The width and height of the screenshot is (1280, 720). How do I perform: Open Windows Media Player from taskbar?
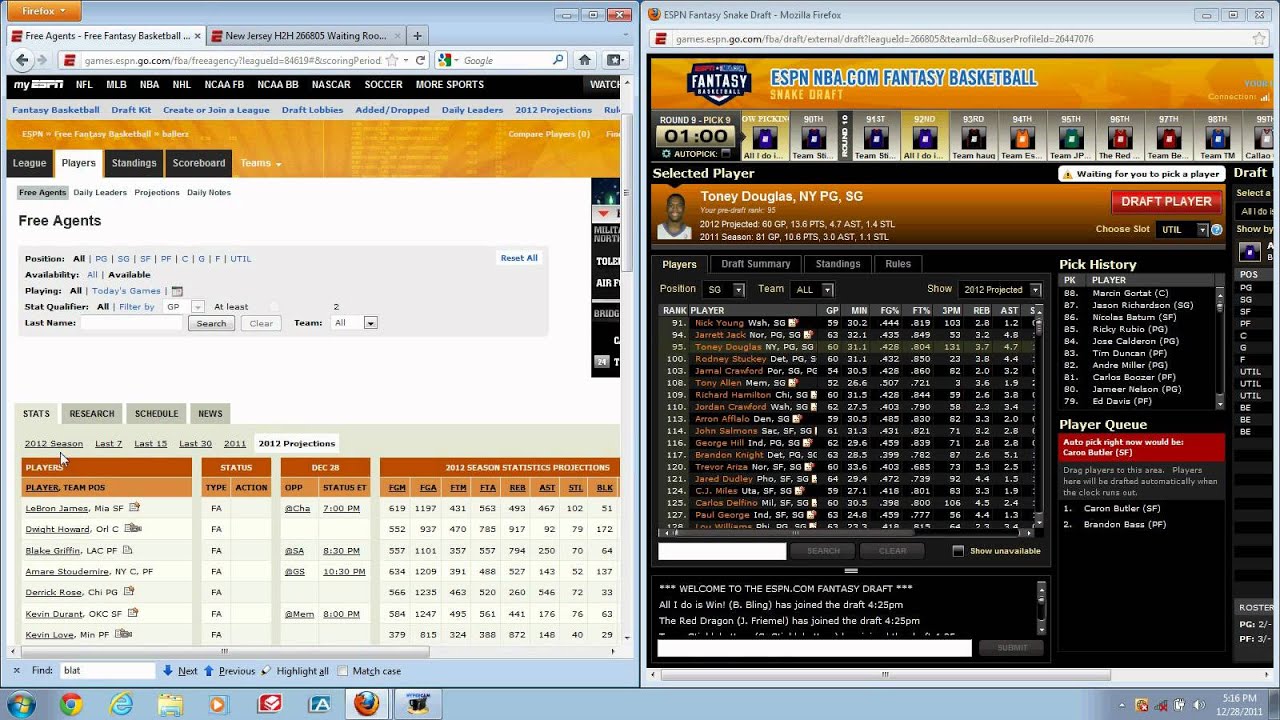click(219, 705)
